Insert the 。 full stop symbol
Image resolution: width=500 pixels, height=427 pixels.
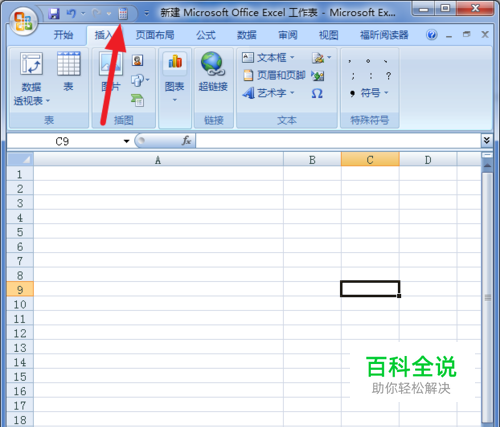(368, 61)
